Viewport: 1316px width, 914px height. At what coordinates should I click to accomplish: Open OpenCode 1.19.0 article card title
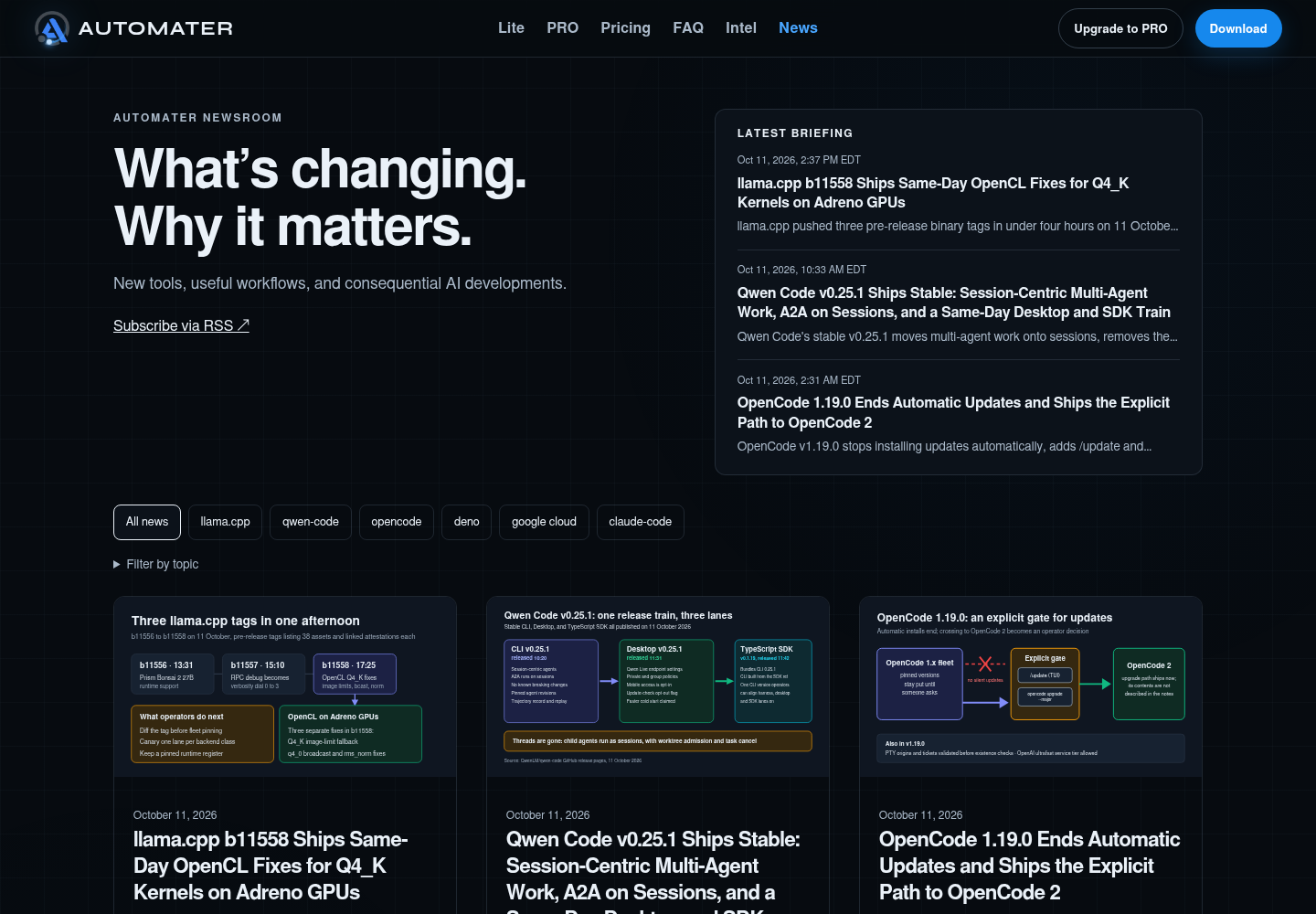[x=1030, y=866]
